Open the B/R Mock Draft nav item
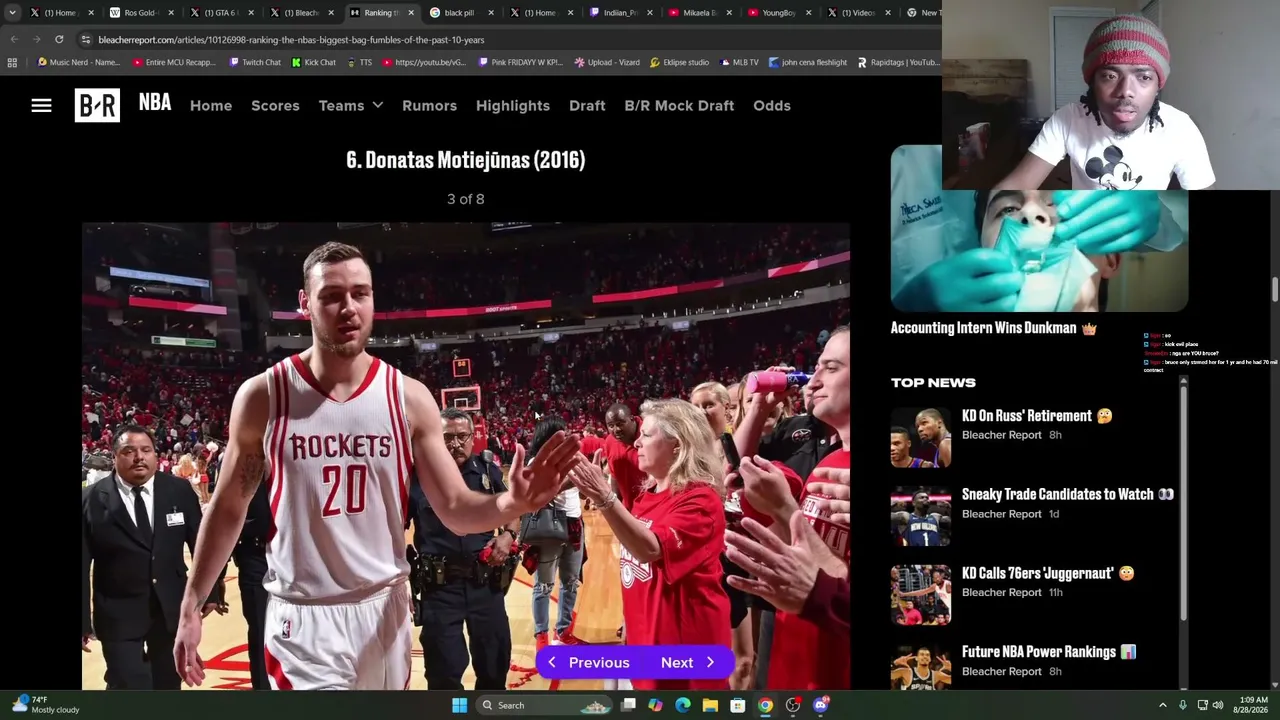Screen dimensions: 1280x720 tap(679, 105)
